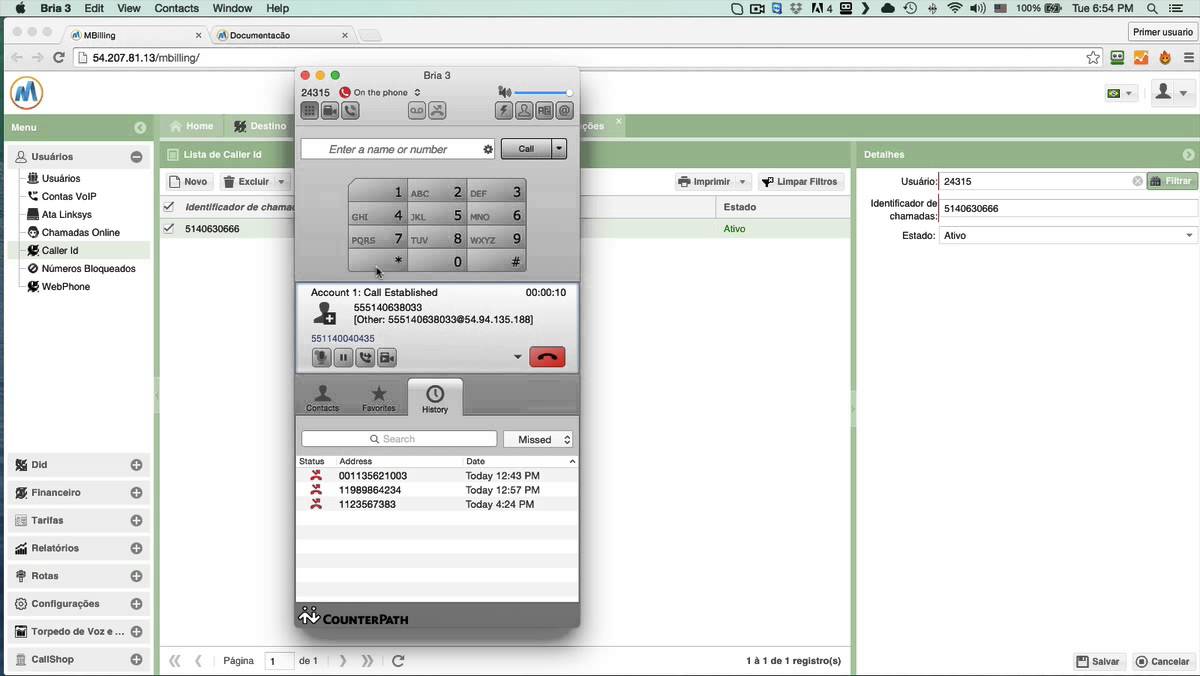Reload the browser page
The width and height of the screenshot is (1200, 676).
pyautogui.click(x=59, y=58)
